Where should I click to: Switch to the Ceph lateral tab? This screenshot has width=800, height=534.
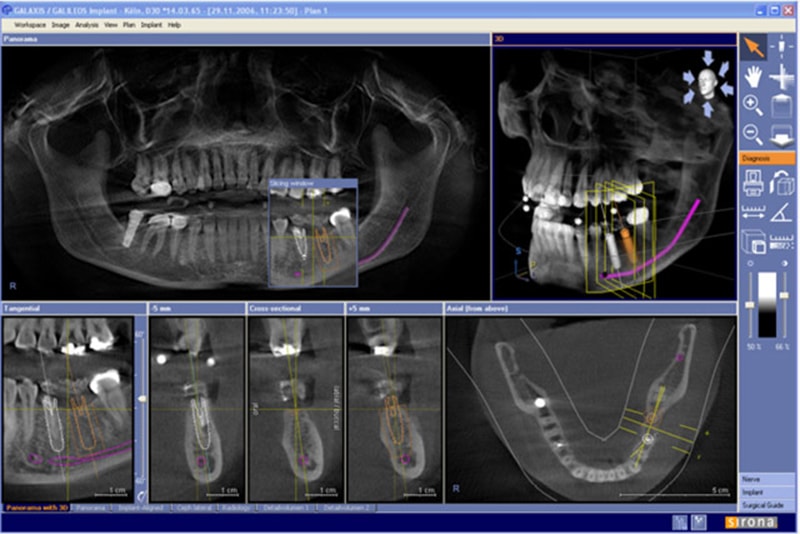click(x=189, y=508)
